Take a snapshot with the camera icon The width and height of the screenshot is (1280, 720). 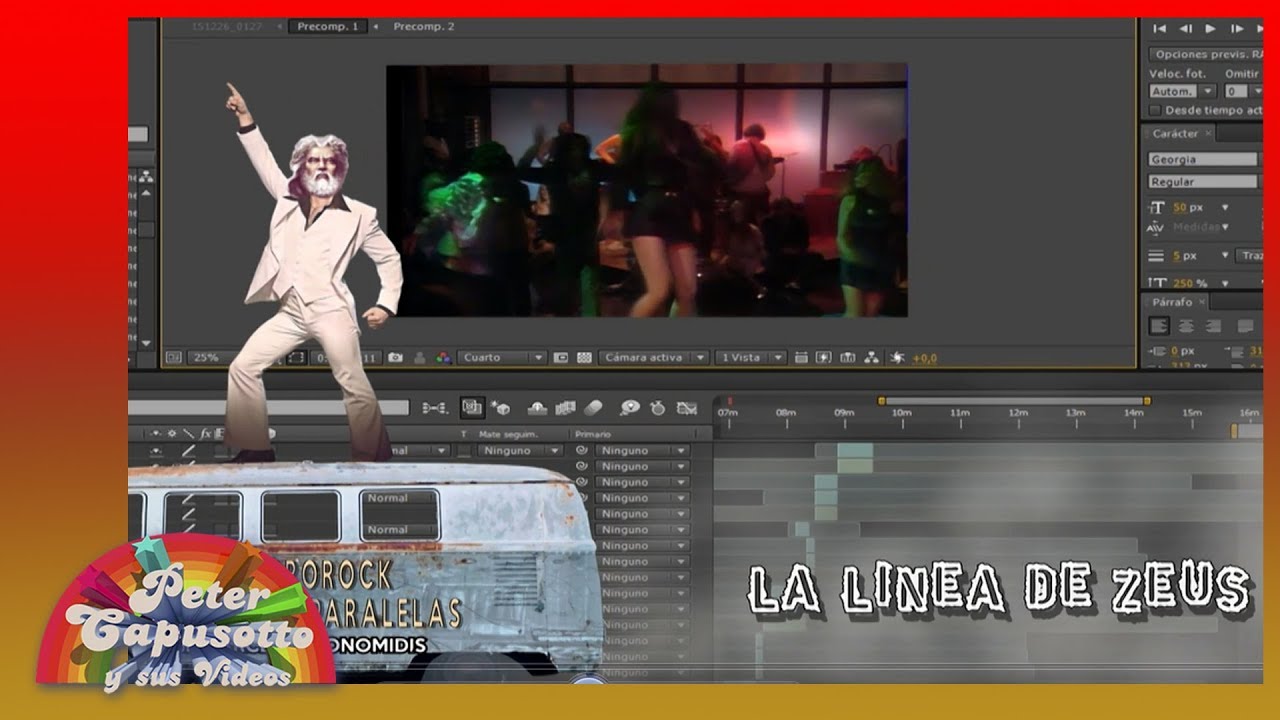tap(396, 357)
